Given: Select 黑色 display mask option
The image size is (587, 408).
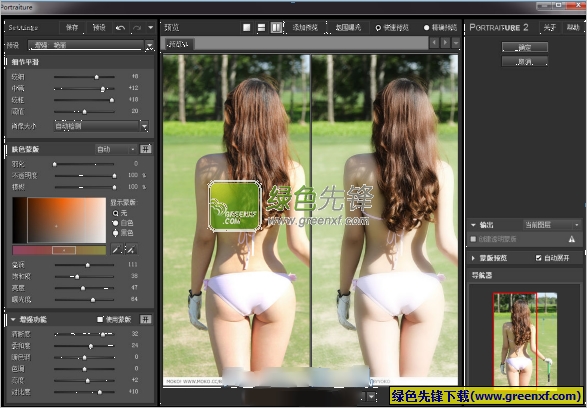Looking at the screenshot, I should click(115, 233).
